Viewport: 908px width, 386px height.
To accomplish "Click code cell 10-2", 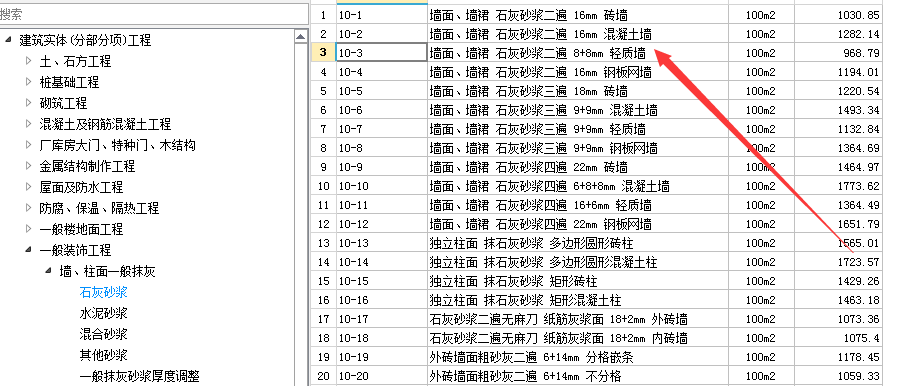I will pos(382,34).
